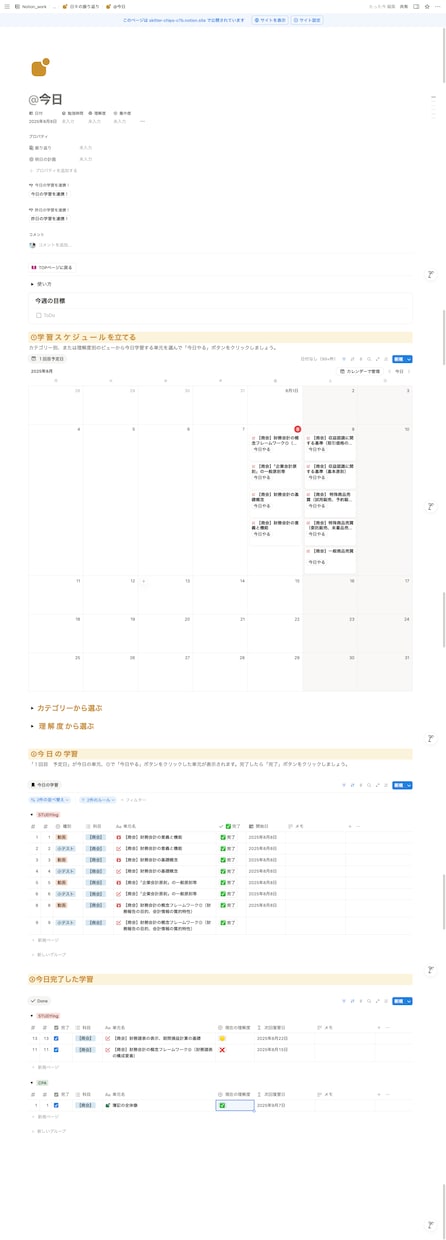Click search icon in Done view toolbar
Image resolution: width=446 pixels, height=1240 pixels.
click(369, 1001)
